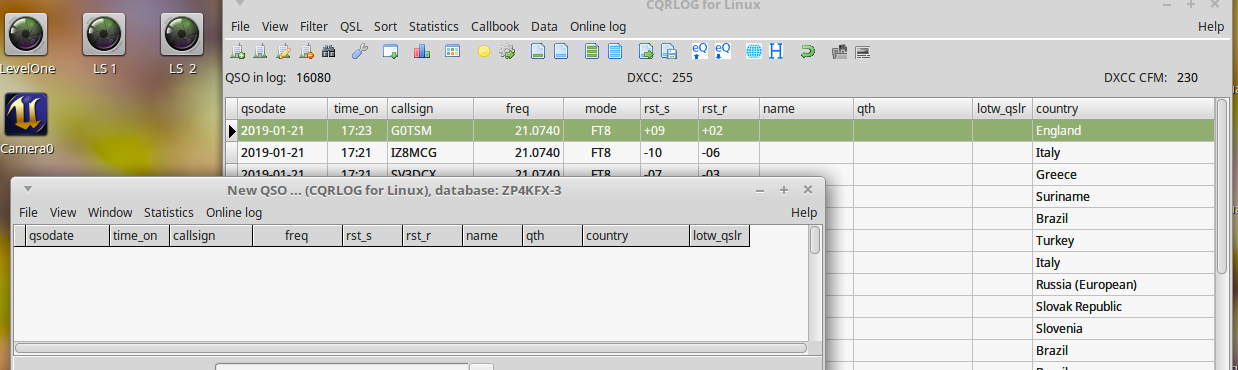
Task: Click the Russia (European) country cell
Action: coord(1122,285)
